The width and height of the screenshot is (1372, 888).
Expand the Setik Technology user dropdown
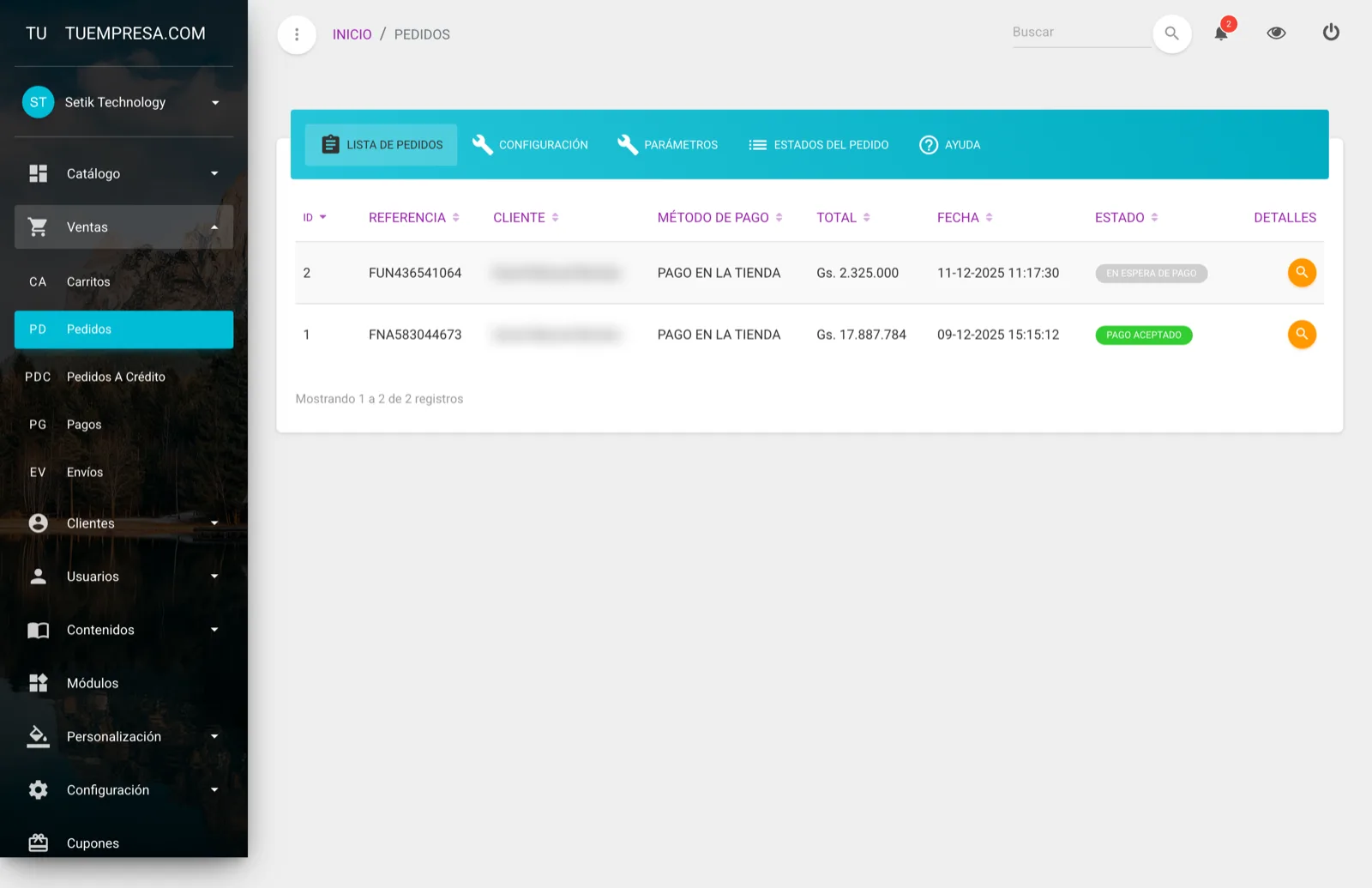215,103
